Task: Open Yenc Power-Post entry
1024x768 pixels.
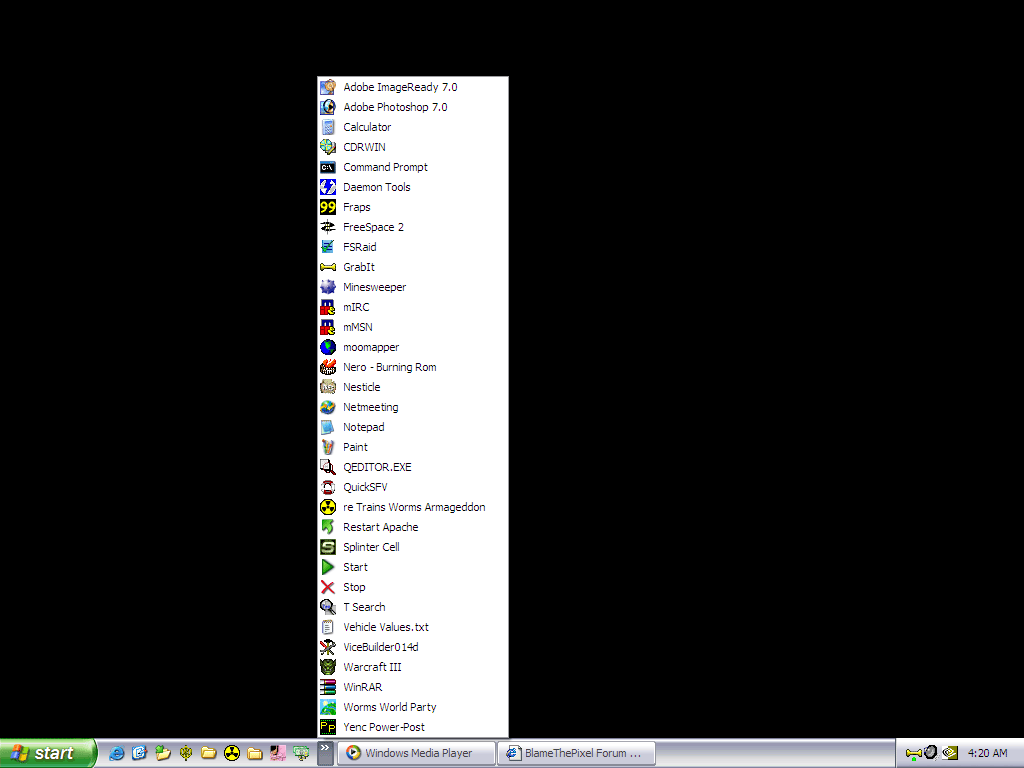Action: click(413, 727)
